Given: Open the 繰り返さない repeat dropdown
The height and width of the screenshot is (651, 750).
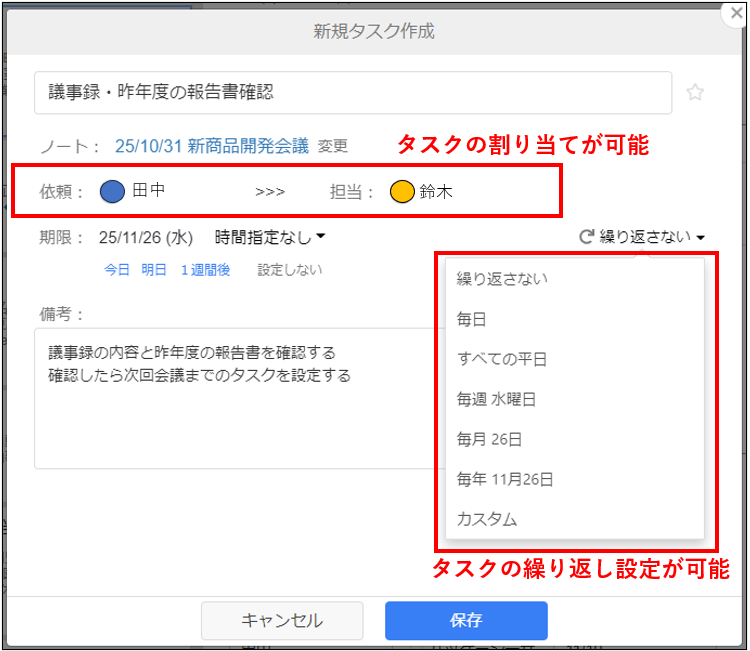Looking at the screenshot, I should 645,237.
